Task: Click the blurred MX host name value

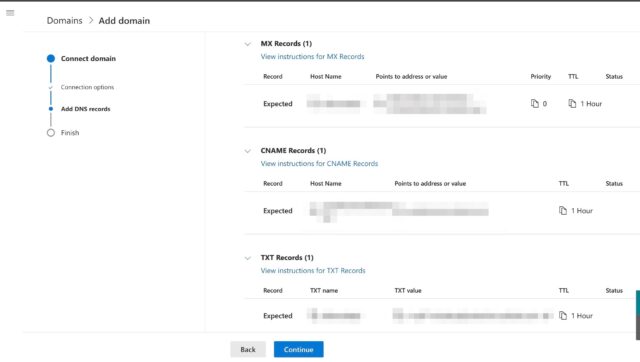Action: tap(334, 104)
